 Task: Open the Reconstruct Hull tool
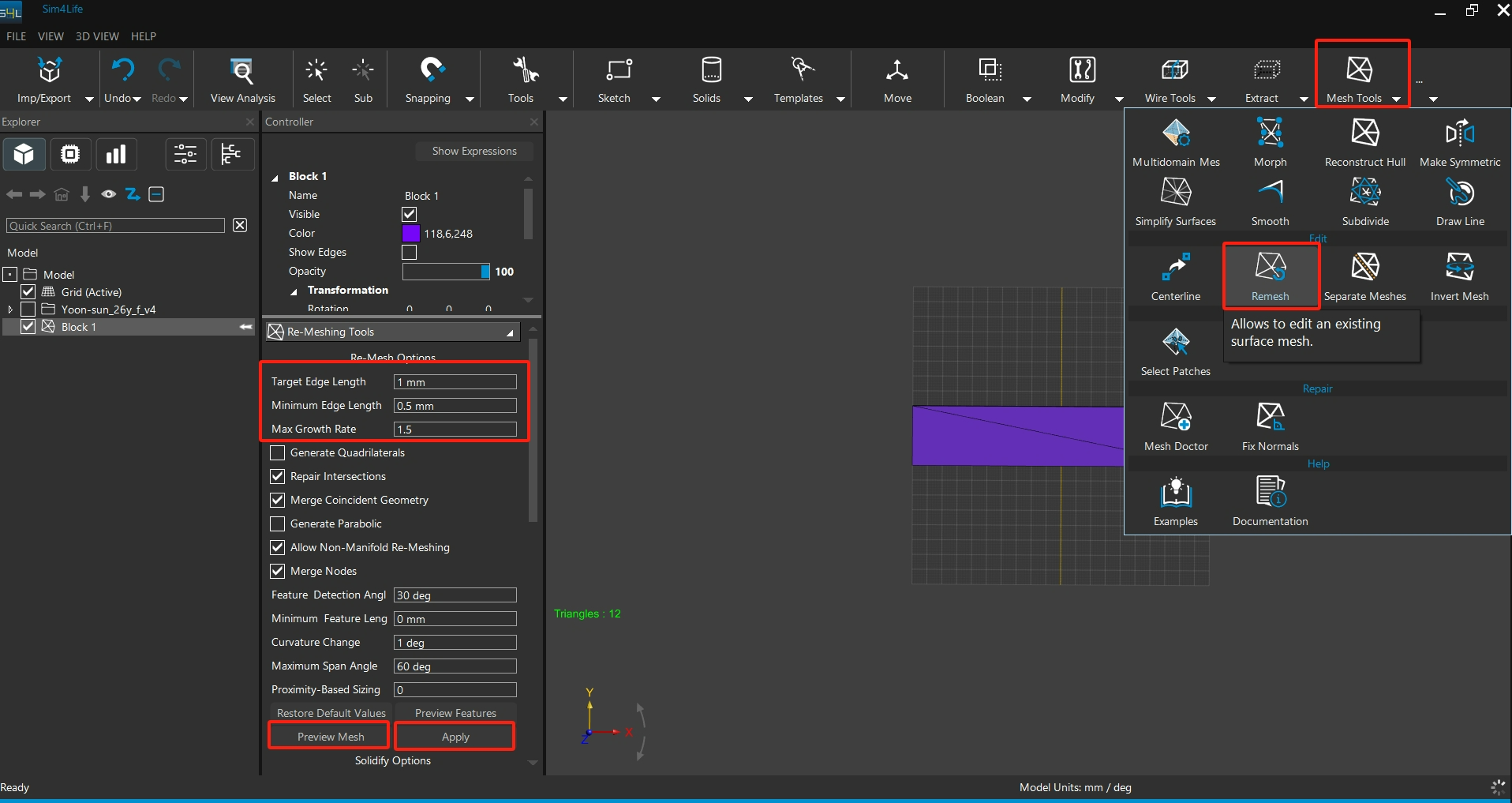coord(1364,133)
